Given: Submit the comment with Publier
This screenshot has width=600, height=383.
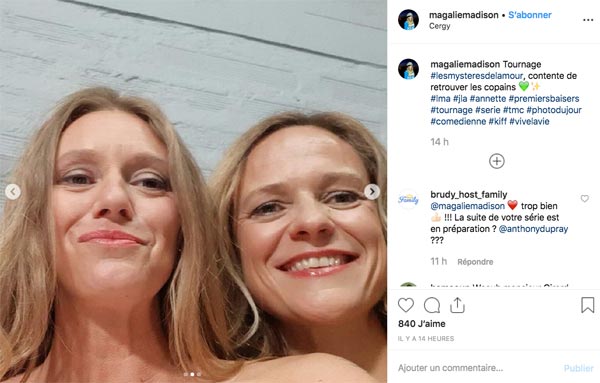Looking at the screenshot, I should click(578, 368).
